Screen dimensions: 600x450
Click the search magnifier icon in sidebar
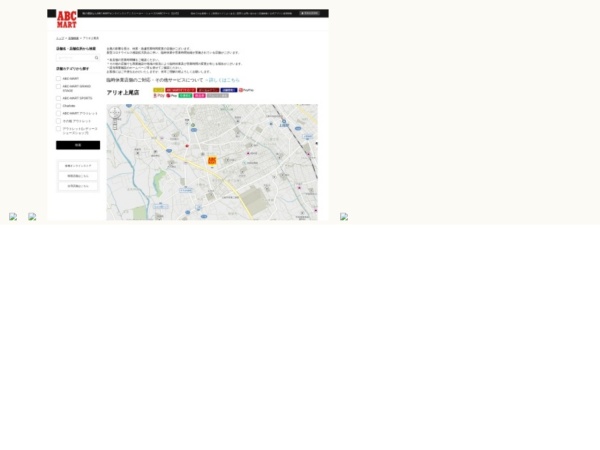(97, 58)
